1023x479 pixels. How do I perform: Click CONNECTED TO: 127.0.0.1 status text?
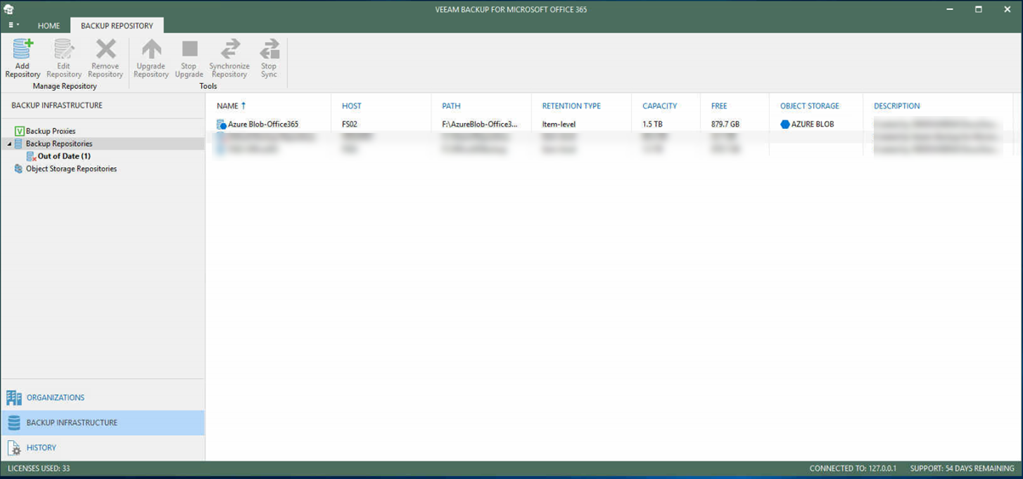click(853, 469)
